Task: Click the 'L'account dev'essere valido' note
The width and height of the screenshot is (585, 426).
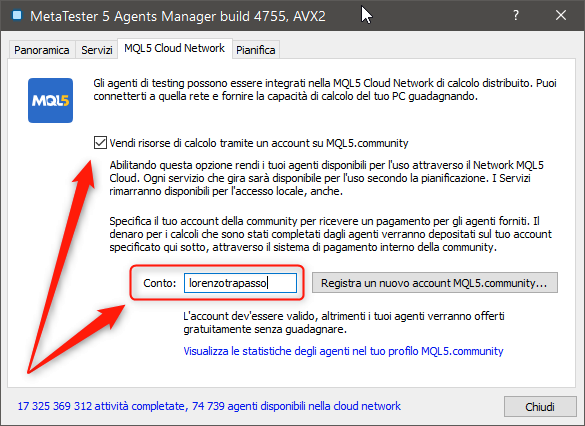Action: (344, 323)
